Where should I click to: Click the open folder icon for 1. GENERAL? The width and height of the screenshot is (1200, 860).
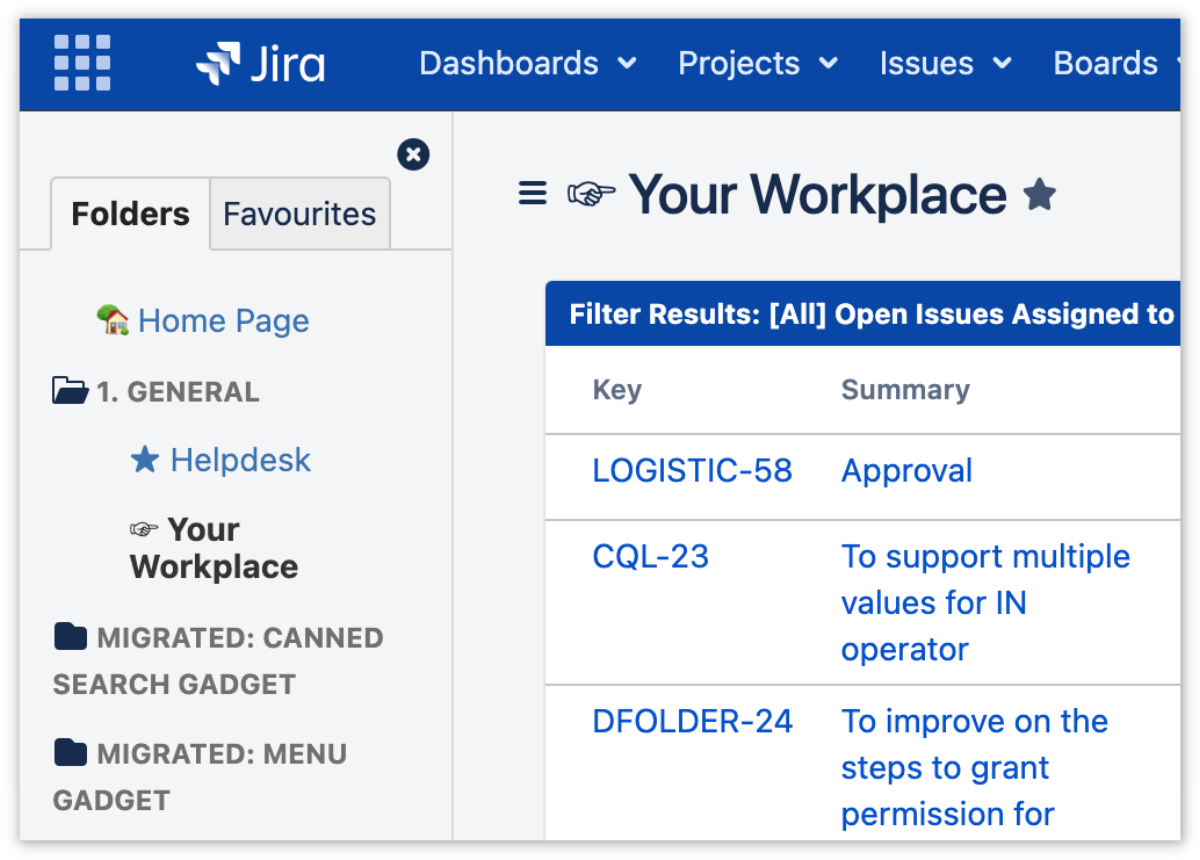point(70,390)
